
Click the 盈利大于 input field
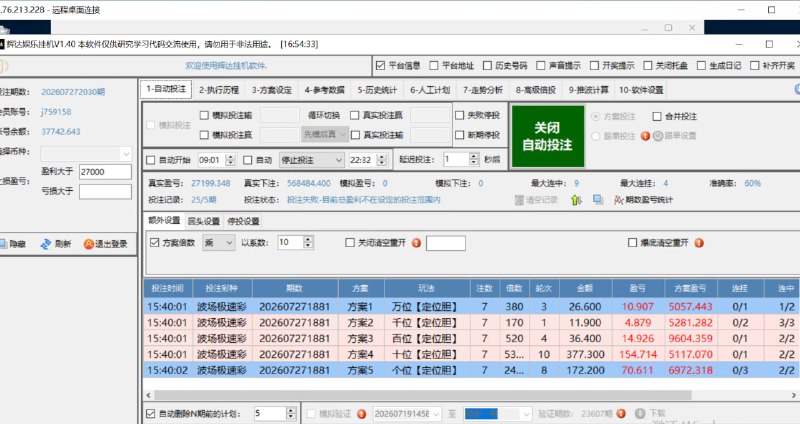tap(105, 172)
